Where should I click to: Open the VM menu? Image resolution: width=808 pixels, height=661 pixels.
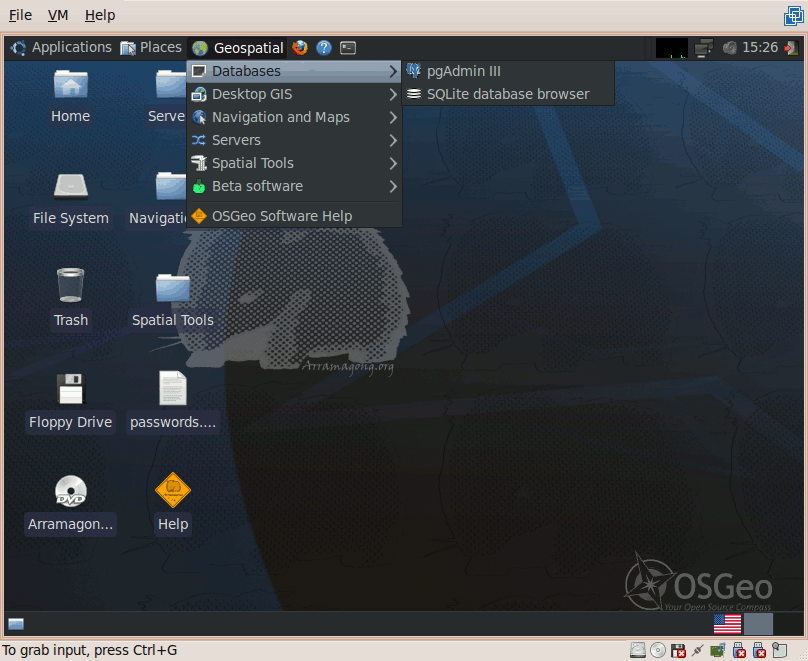(58, 15)
